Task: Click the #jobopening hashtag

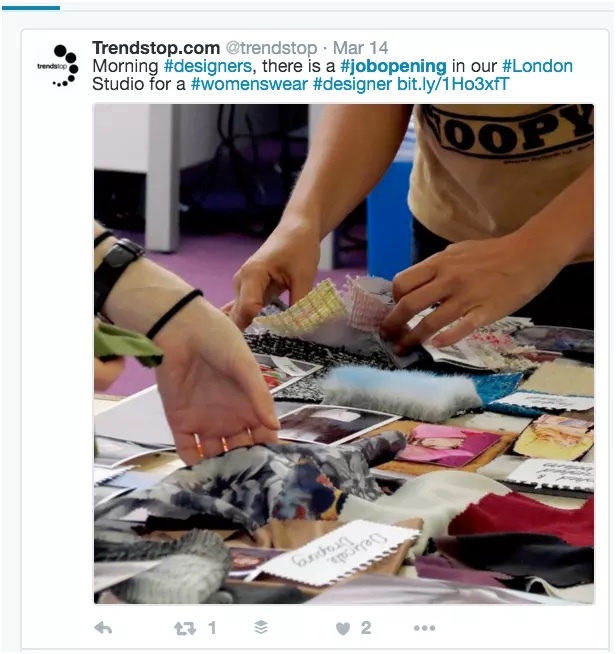Action: [393, 66]
